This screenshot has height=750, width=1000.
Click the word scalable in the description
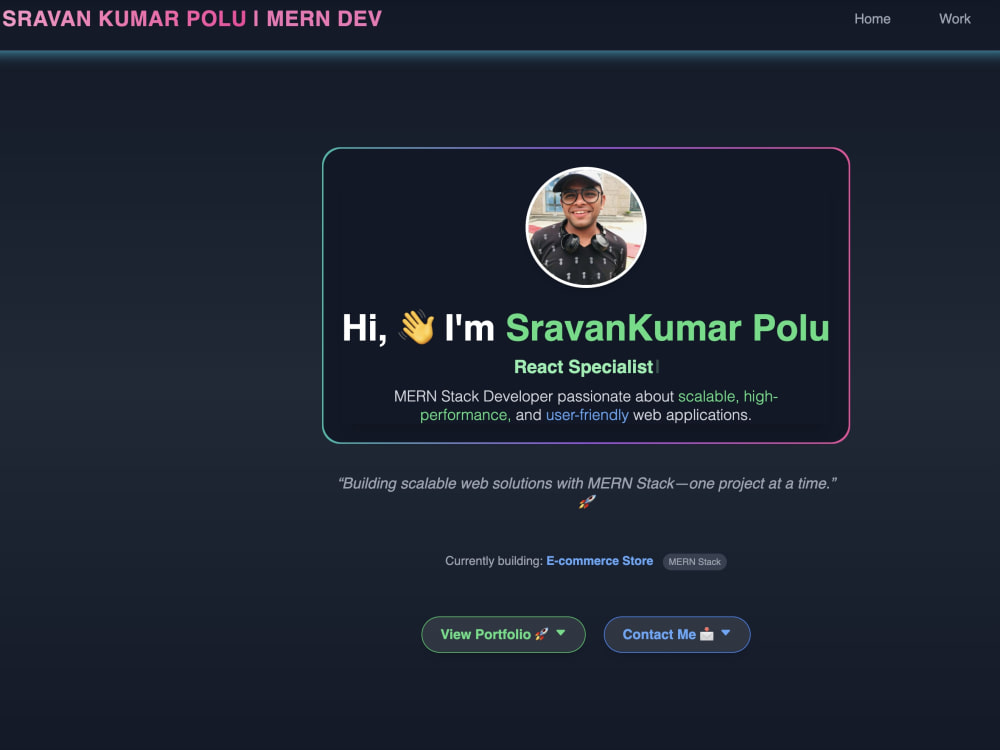pyautogui.click(x=708, y=396)
